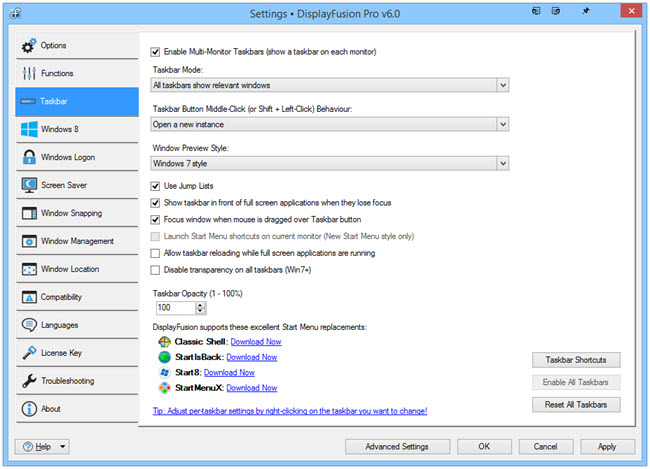Open the Compatibility section
The width and height of the screenshot is (650, 469).
click(x=77, y=297)
